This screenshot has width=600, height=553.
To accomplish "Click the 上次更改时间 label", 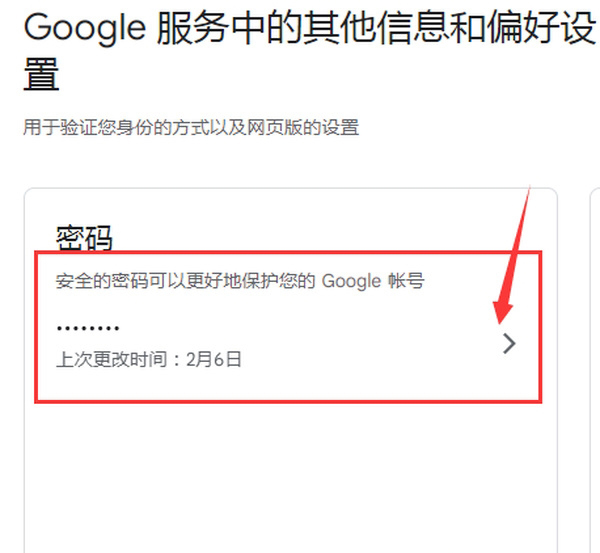I will tap(112, 359).
